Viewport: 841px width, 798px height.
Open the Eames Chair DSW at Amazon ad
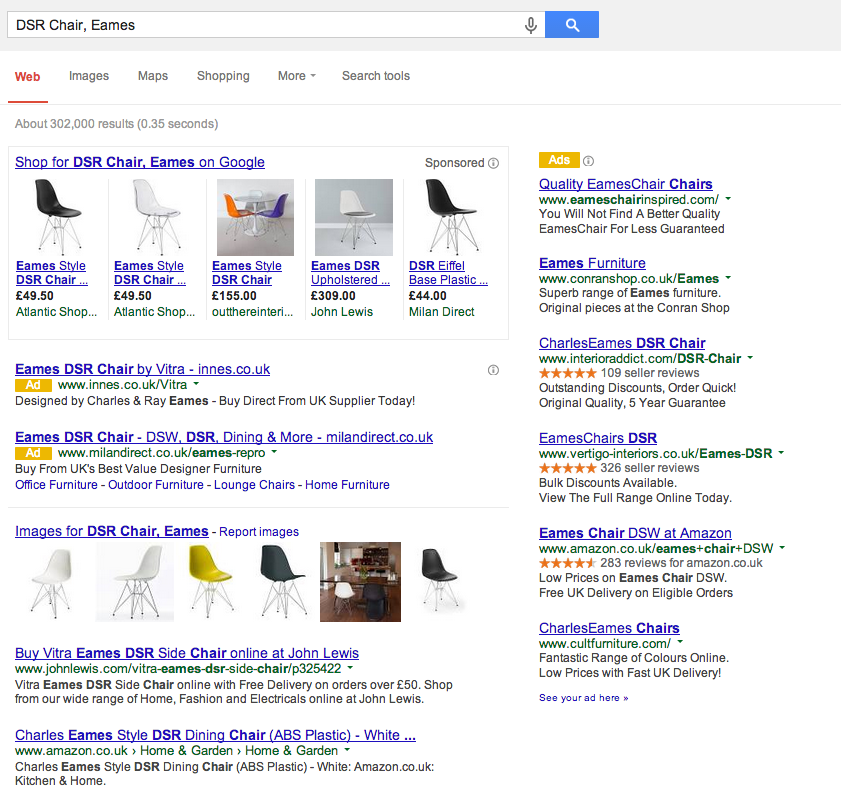click(x=635, y=534)
